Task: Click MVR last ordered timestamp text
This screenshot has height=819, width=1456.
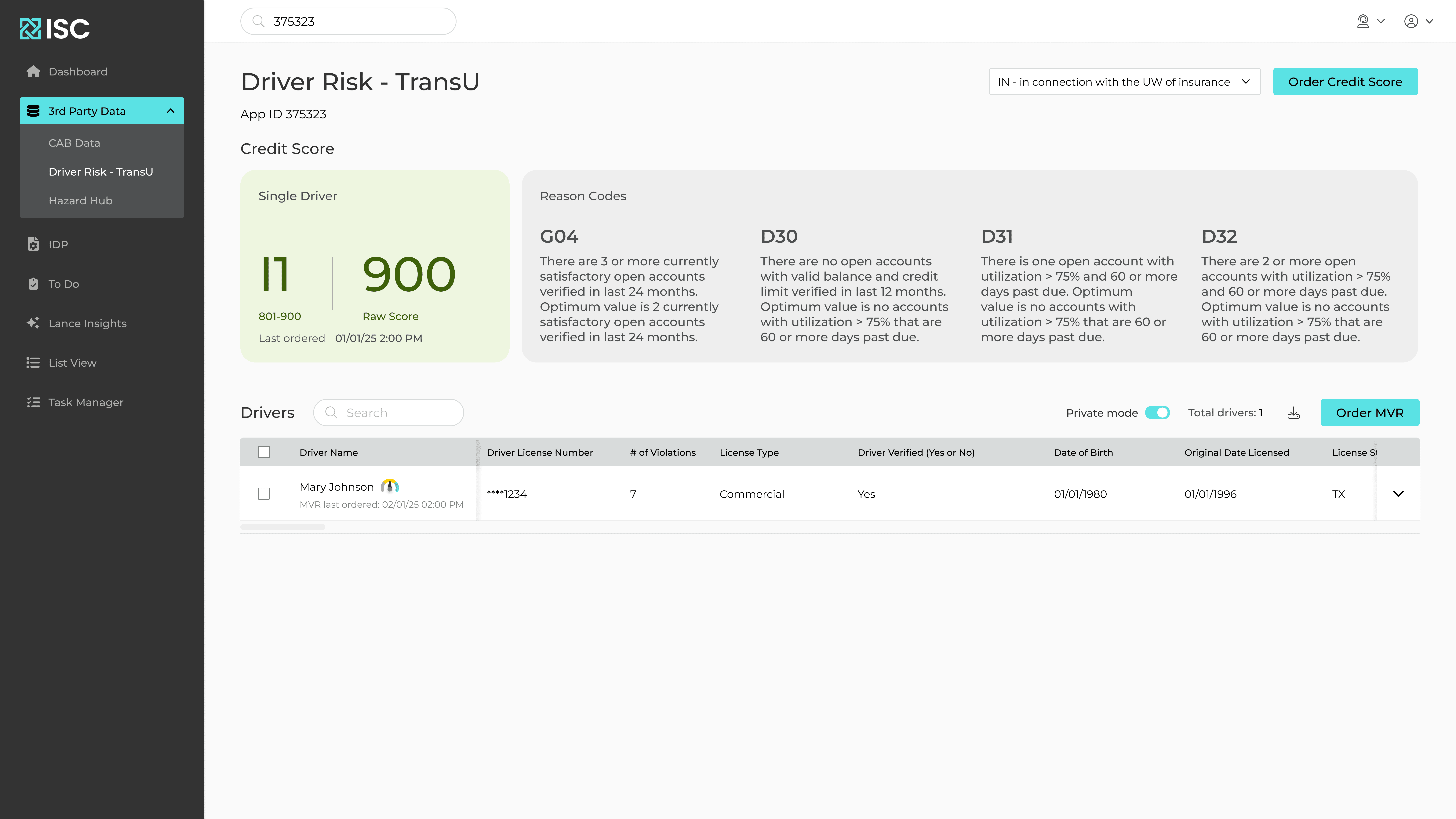Action: (x=381, y=505)
